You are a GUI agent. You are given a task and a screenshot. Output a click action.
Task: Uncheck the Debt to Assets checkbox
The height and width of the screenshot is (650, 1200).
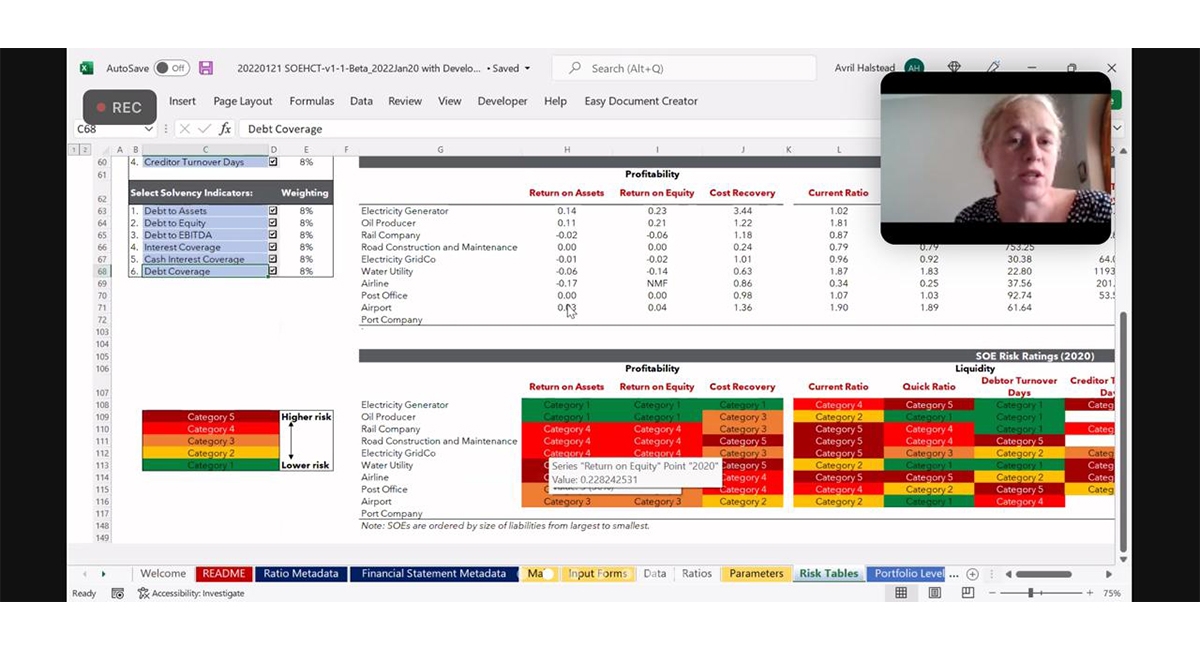pyautogui.click(x=273, y=211)
